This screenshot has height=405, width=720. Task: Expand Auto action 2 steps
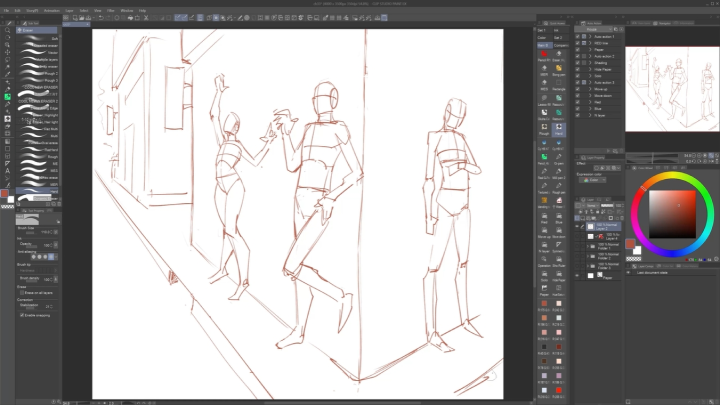[590, 56]
